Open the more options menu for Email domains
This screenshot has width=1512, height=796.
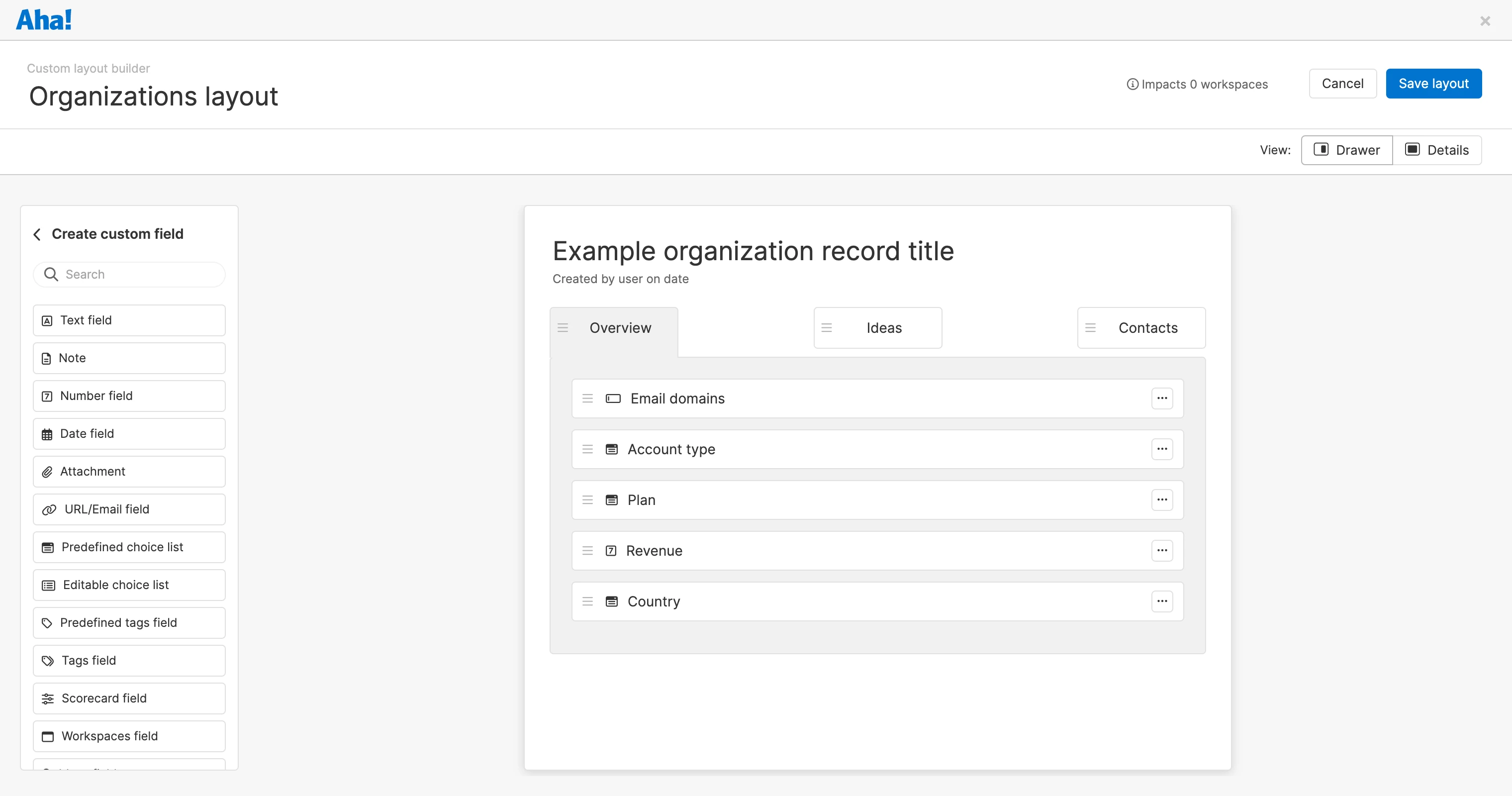point(1161,398)
